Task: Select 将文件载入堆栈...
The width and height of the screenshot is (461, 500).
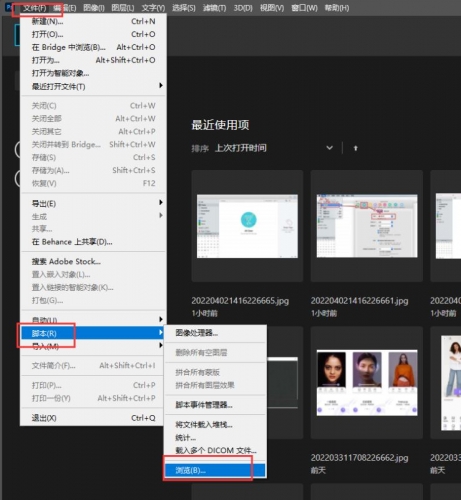Action: pos(215,425)
